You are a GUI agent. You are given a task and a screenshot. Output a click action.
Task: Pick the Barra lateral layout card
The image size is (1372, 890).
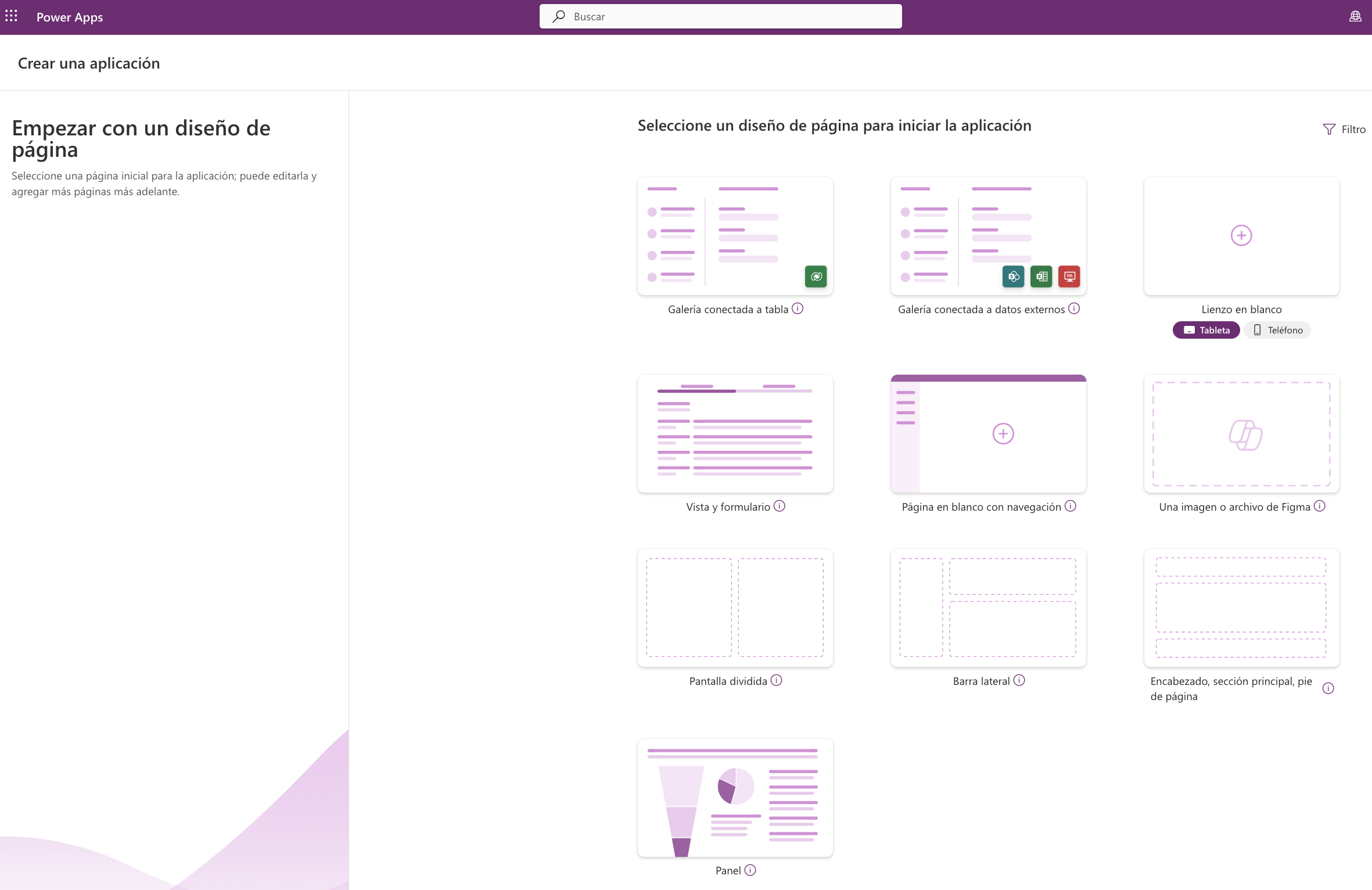988,608
